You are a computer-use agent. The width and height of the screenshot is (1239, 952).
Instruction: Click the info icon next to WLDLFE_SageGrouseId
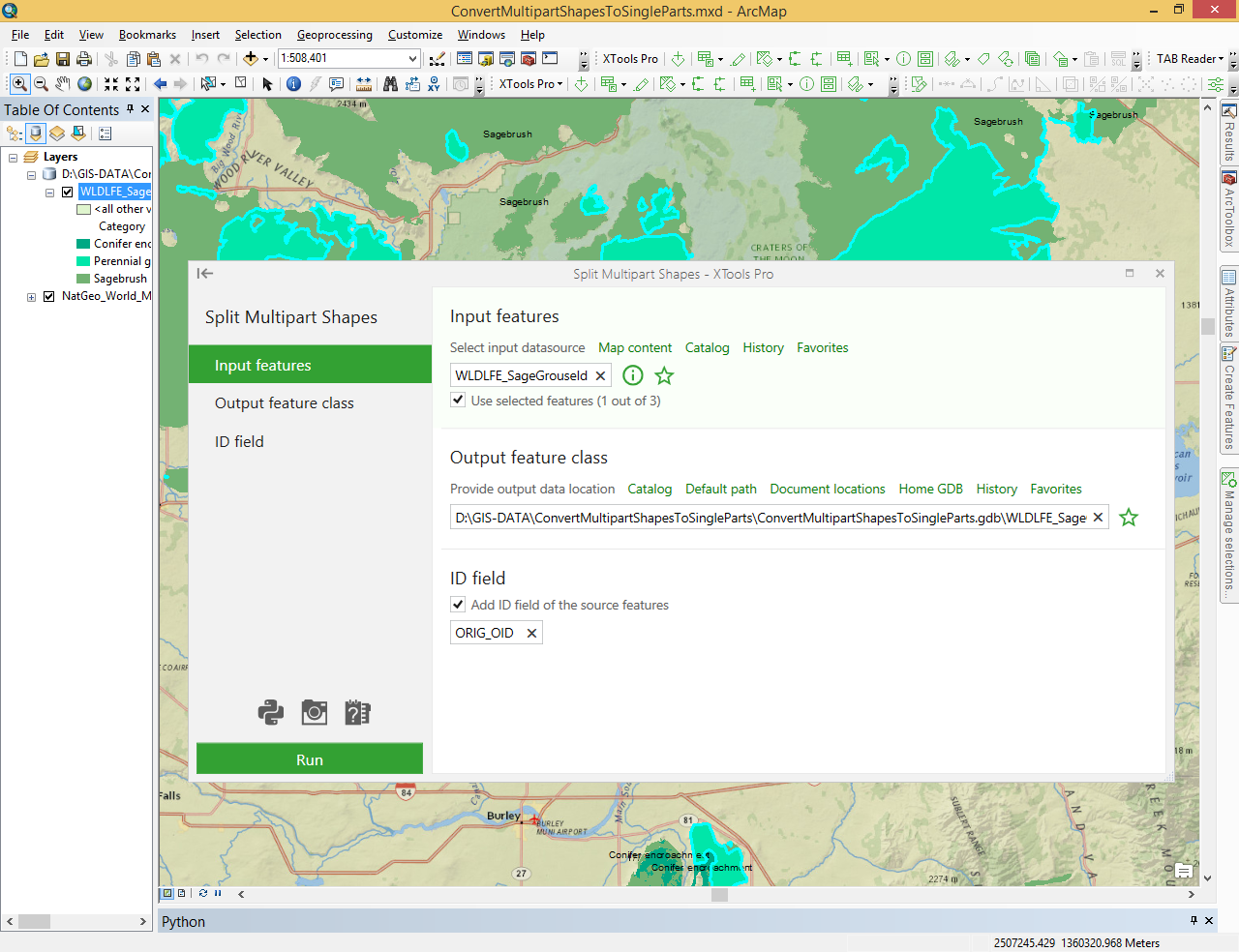point(633,375)
